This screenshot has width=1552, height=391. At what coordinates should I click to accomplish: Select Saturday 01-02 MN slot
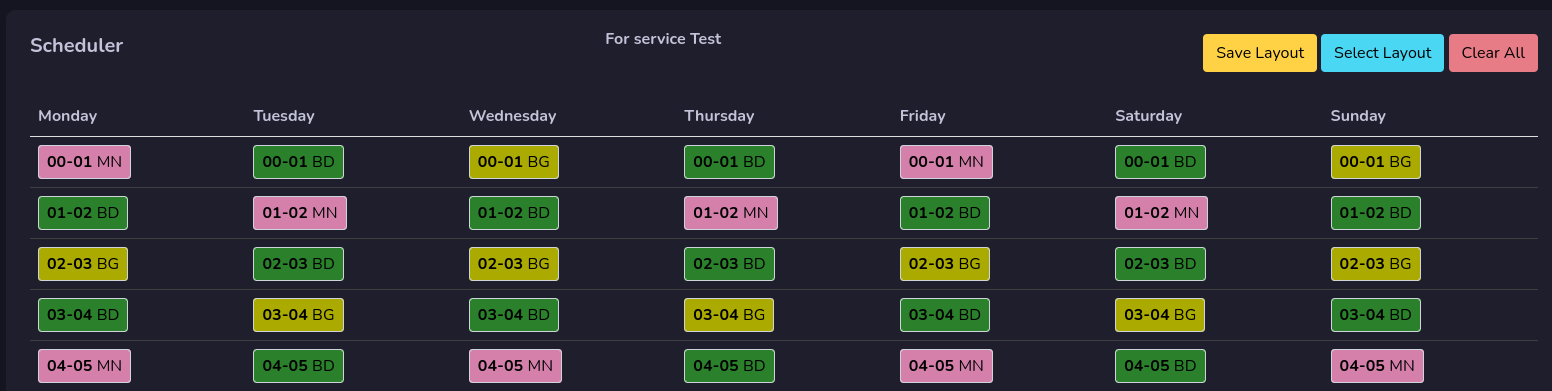point(1161,213)
